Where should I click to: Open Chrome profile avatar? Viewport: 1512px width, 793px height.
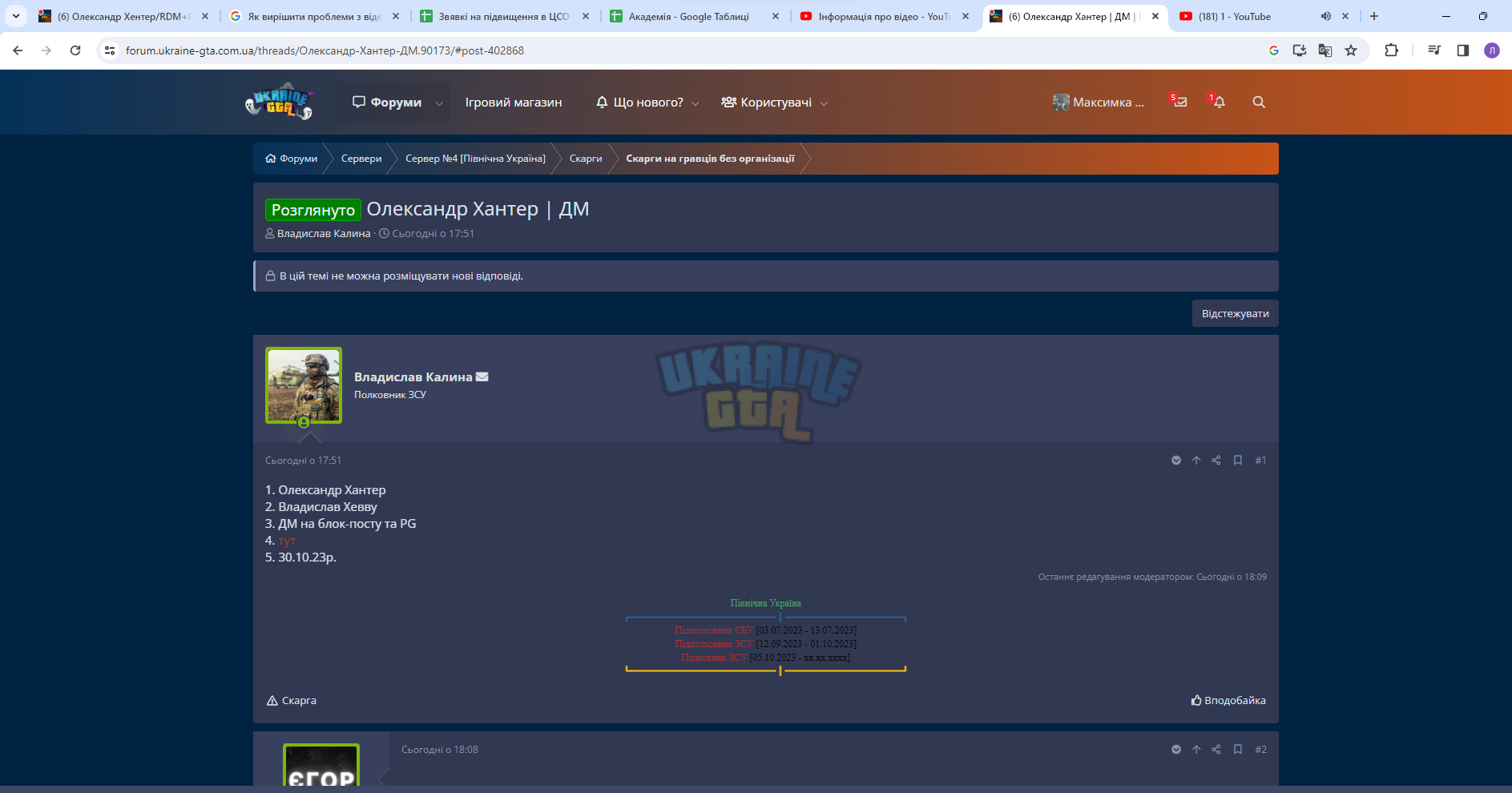(1492, 50)
